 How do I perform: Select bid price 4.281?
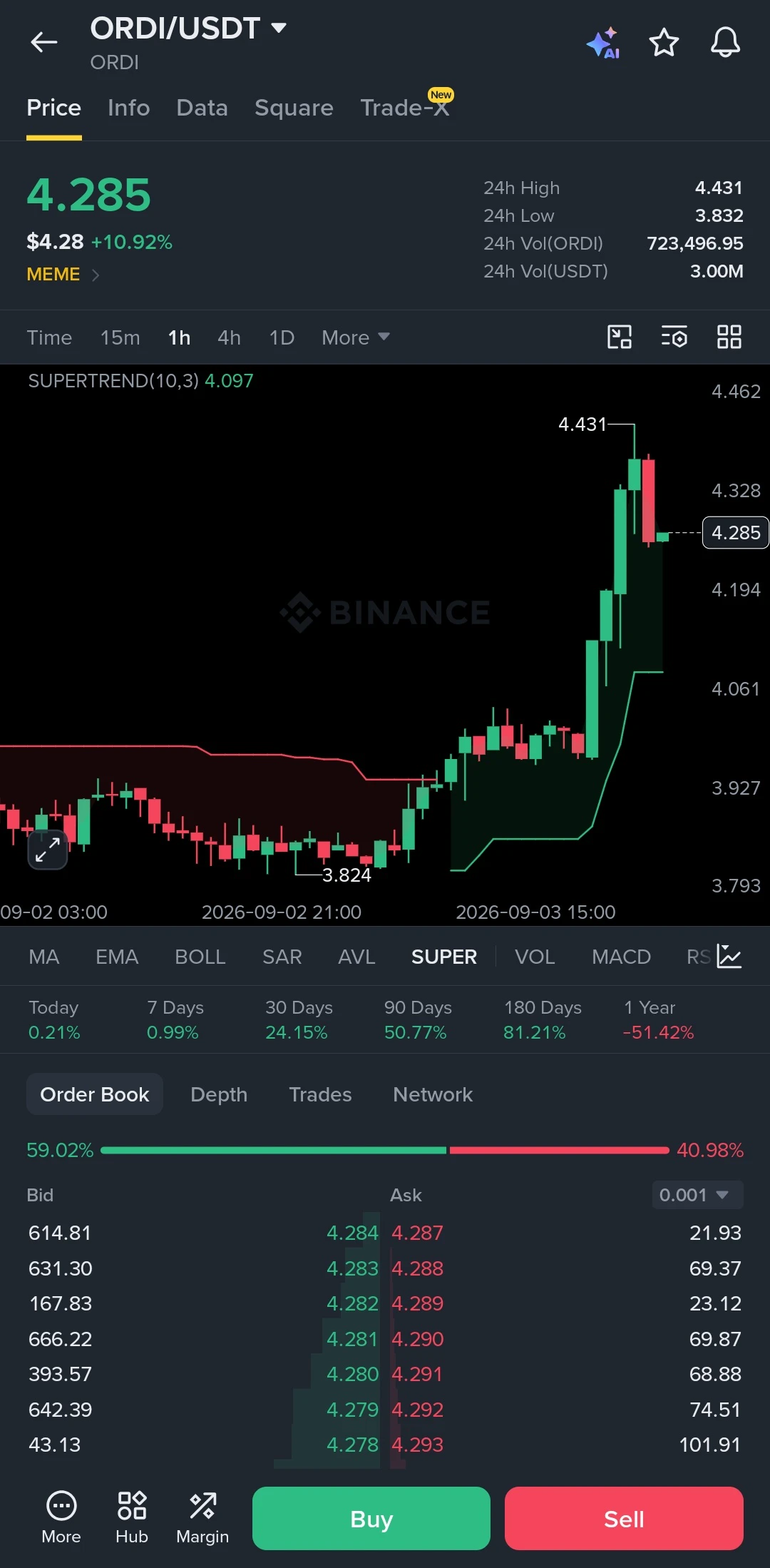coord(352,1339)
